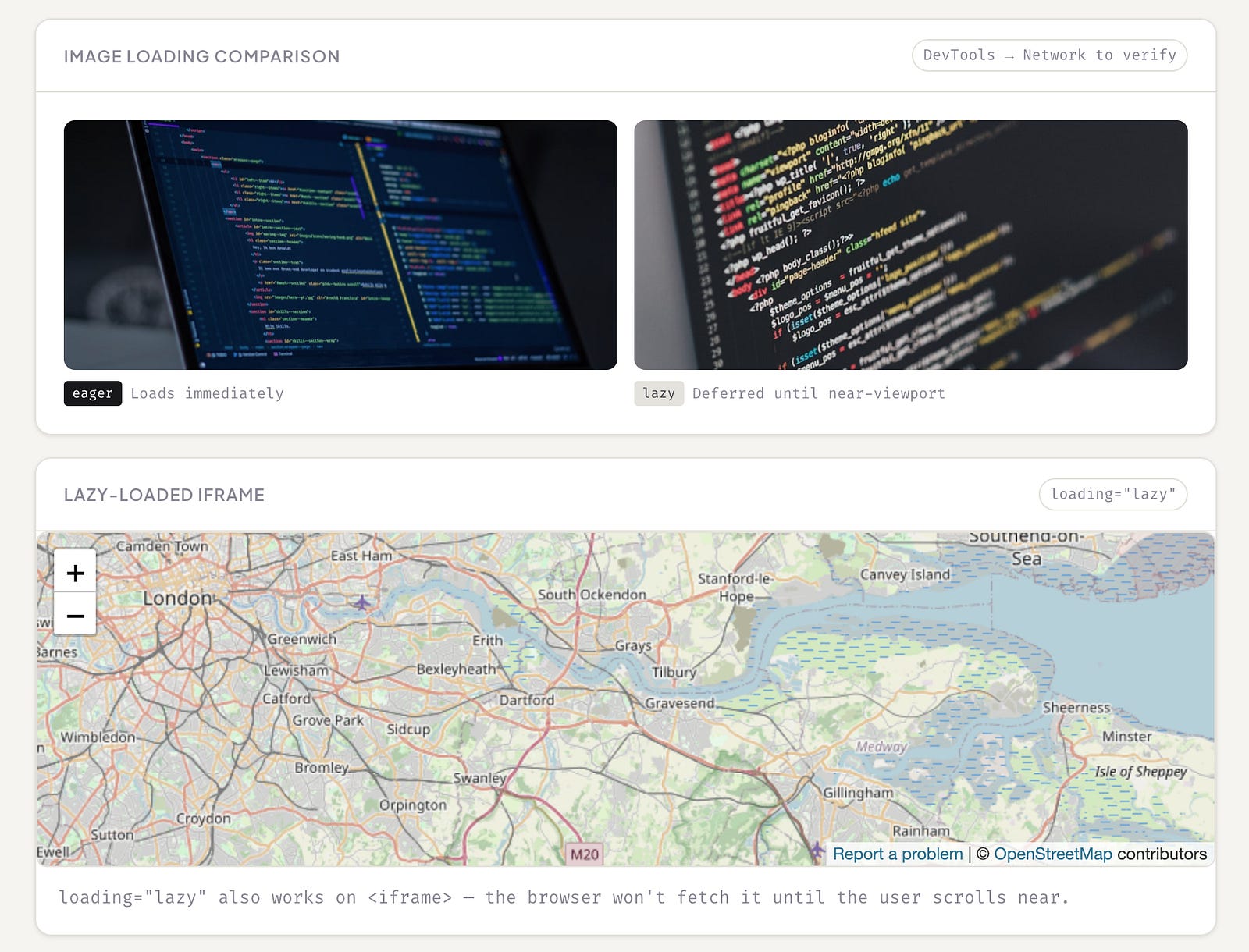Screen dimensions: 1249x952
Task: Click the lazy-loaded PHP code image
Action: click(x=911, y=245)
